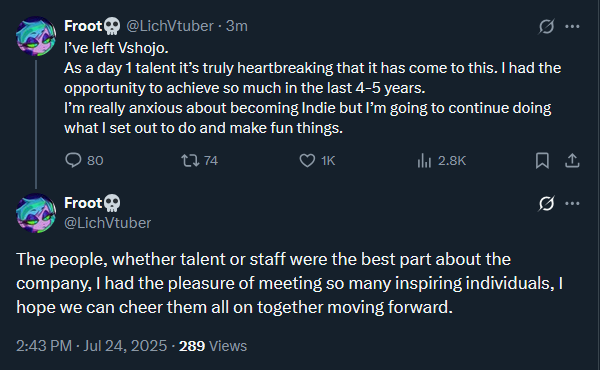Click Grok icon on first tweet
This screenshot has height=370, width=600.
(546, 26)
